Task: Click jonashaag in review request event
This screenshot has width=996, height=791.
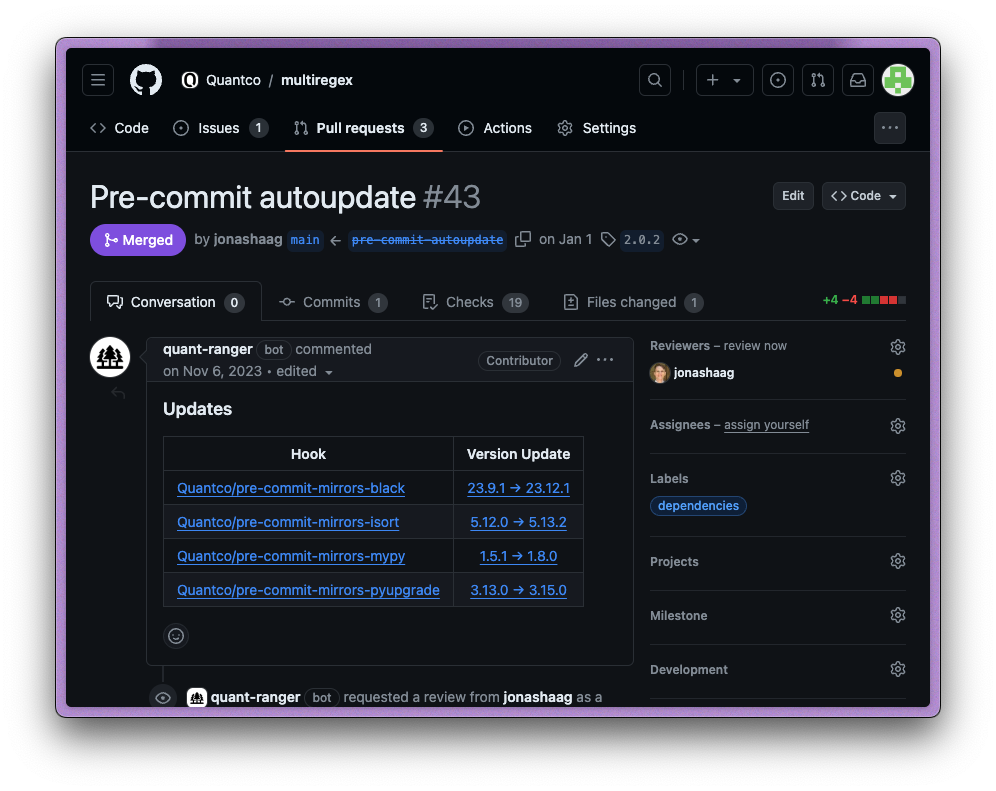Action: coord(537,697)
